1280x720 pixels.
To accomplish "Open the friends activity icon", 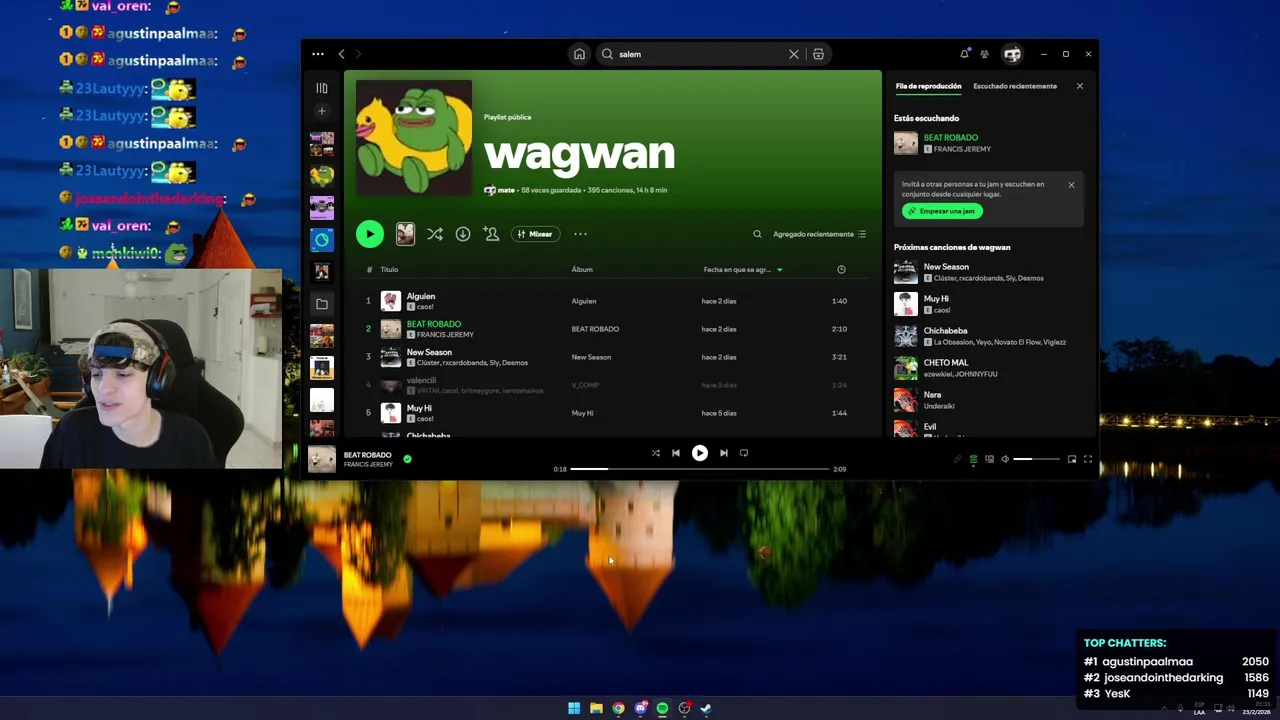I will pyautogui.click(x=984, y=54).
